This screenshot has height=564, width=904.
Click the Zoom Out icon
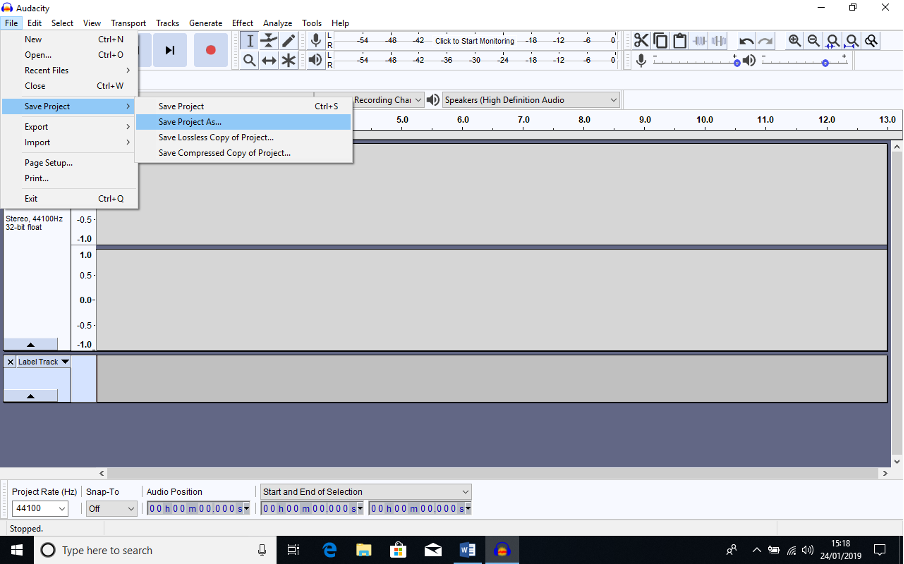point(813,40)
